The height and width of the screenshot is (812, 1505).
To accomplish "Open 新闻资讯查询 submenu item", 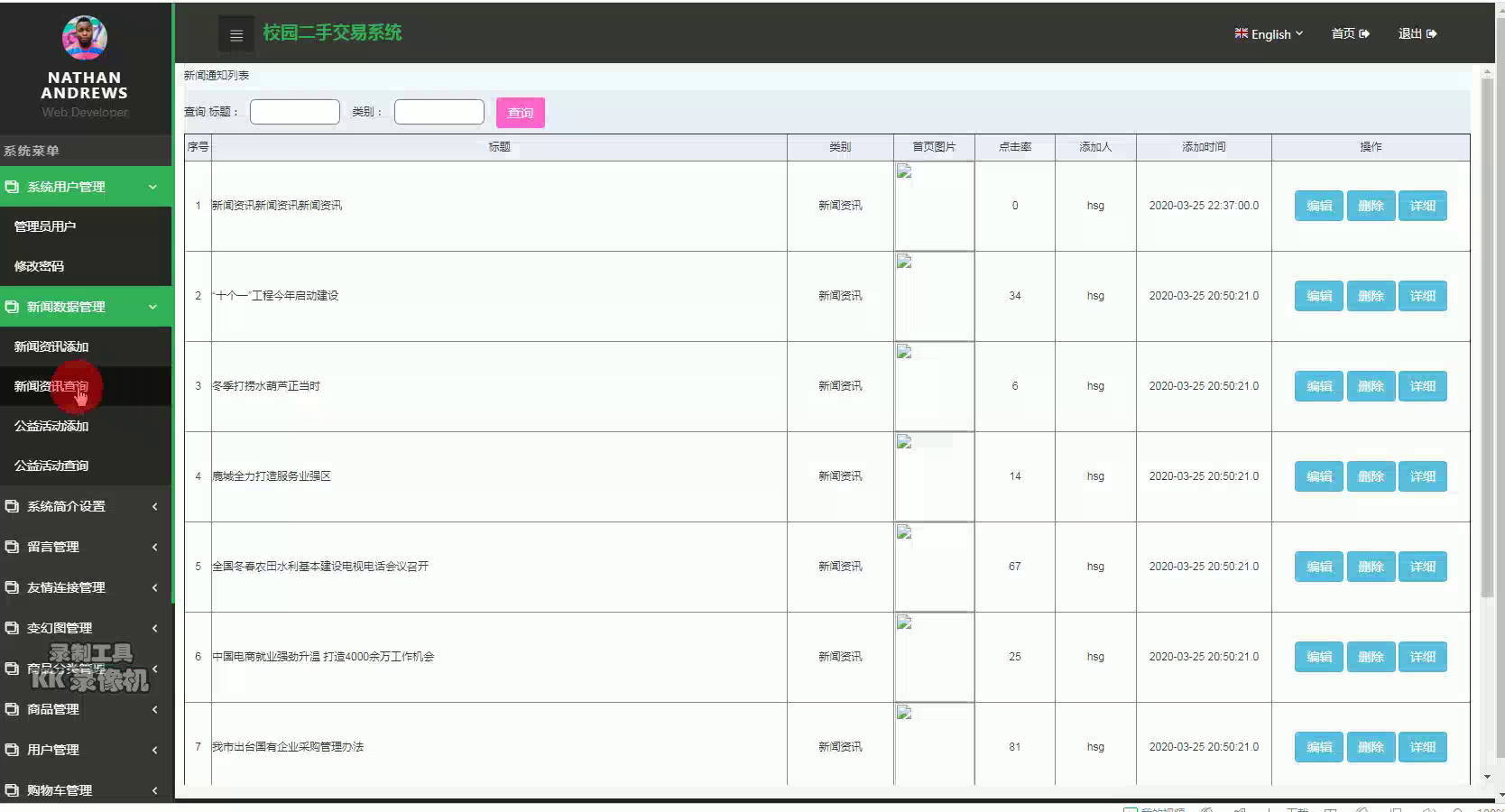I will (86, 386).
